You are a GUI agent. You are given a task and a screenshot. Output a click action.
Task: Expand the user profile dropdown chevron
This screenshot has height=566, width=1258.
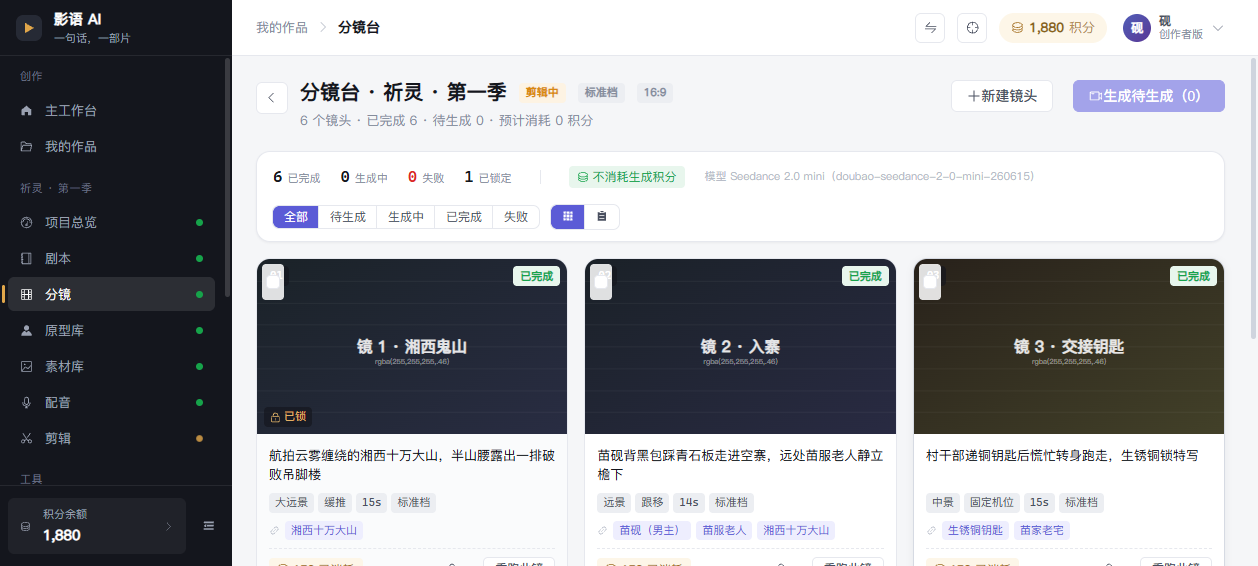pos(1217,28)
